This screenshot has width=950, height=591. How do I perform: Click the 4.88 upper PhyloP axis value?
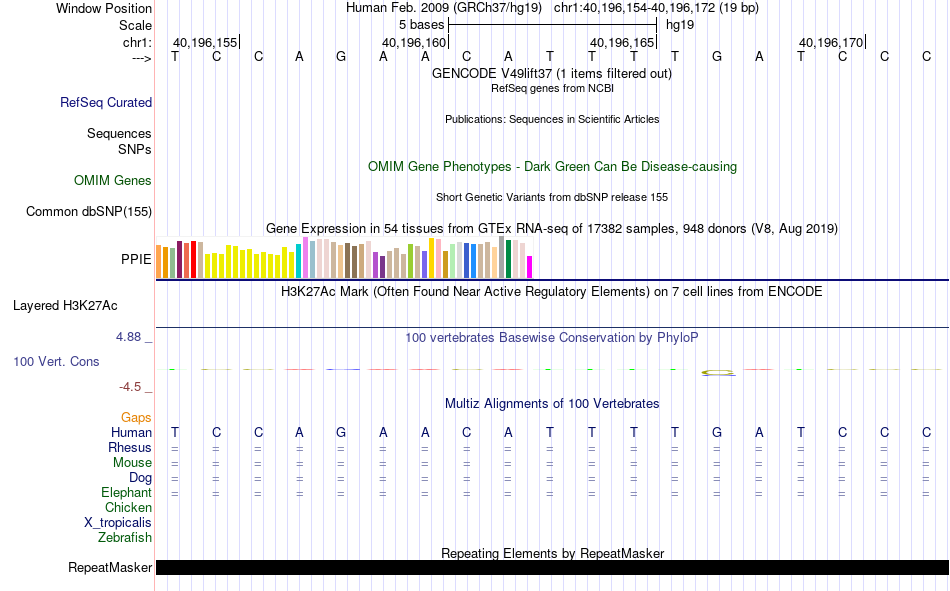(x=128, y=337)
